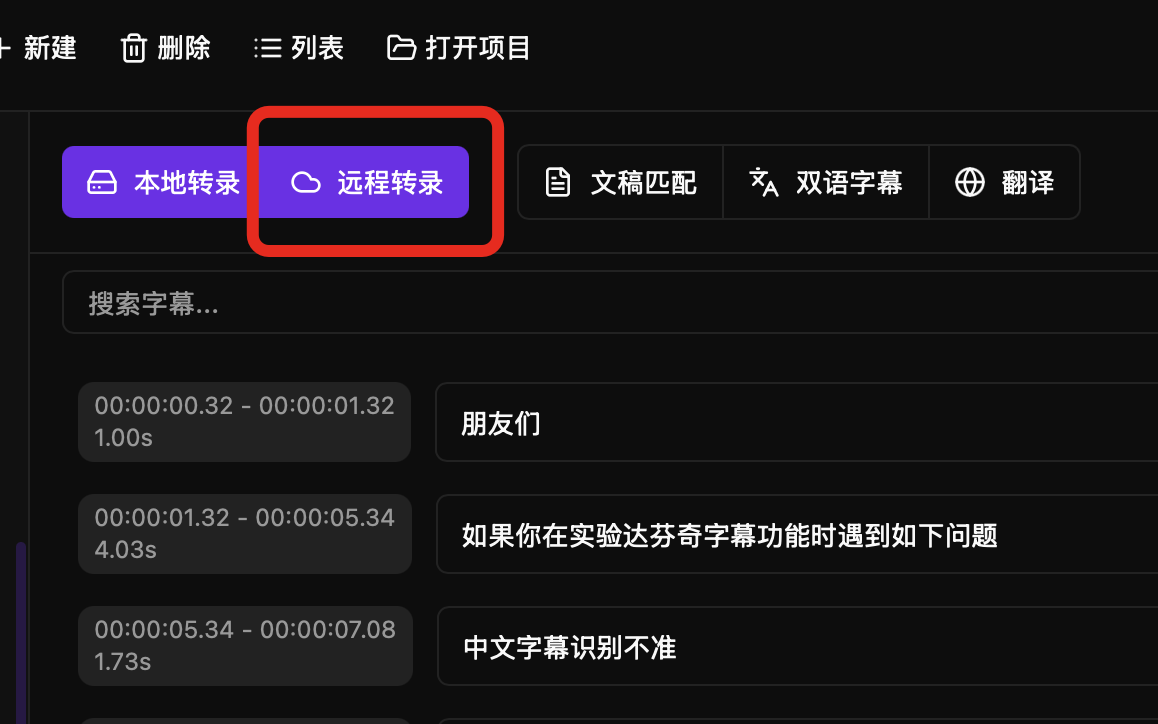Open the 双语字幕 function
This screenshot has width=1158, height=724.
(x=826, y=182)
